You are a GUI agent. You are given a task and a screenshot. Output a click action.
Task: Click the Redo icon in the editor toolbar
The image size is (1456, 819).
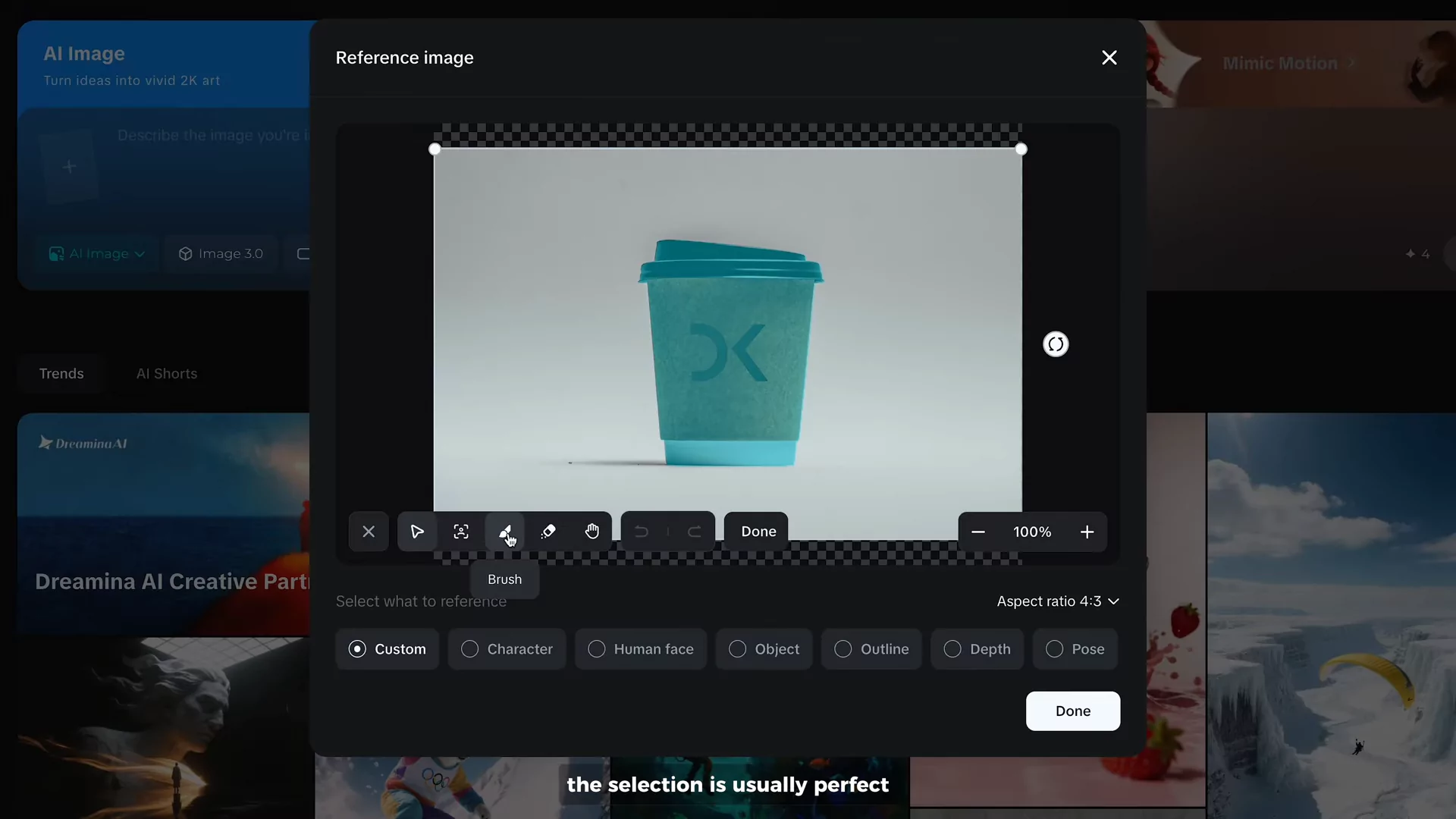click(x=694, y=532)
